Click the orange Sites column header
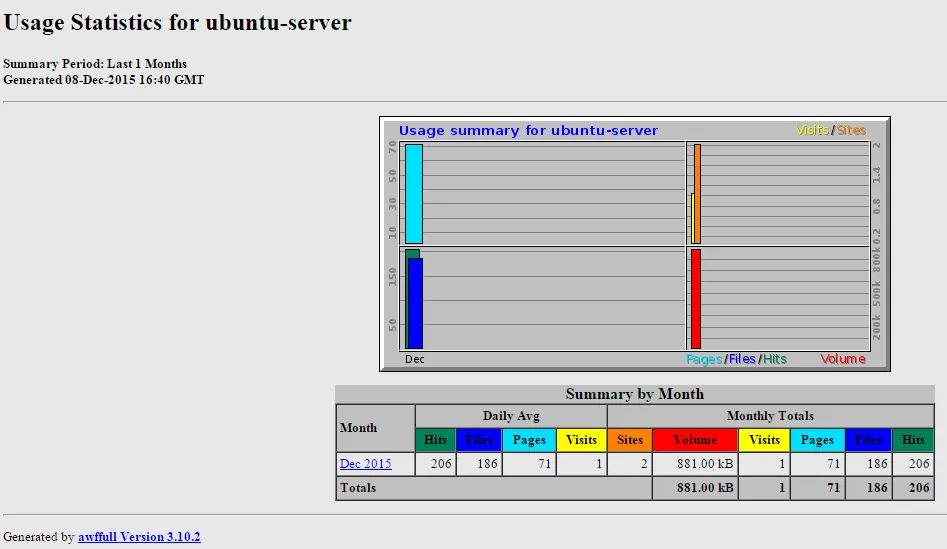The width and height of the screenshot is (947, 549). (x=629, y=440)
